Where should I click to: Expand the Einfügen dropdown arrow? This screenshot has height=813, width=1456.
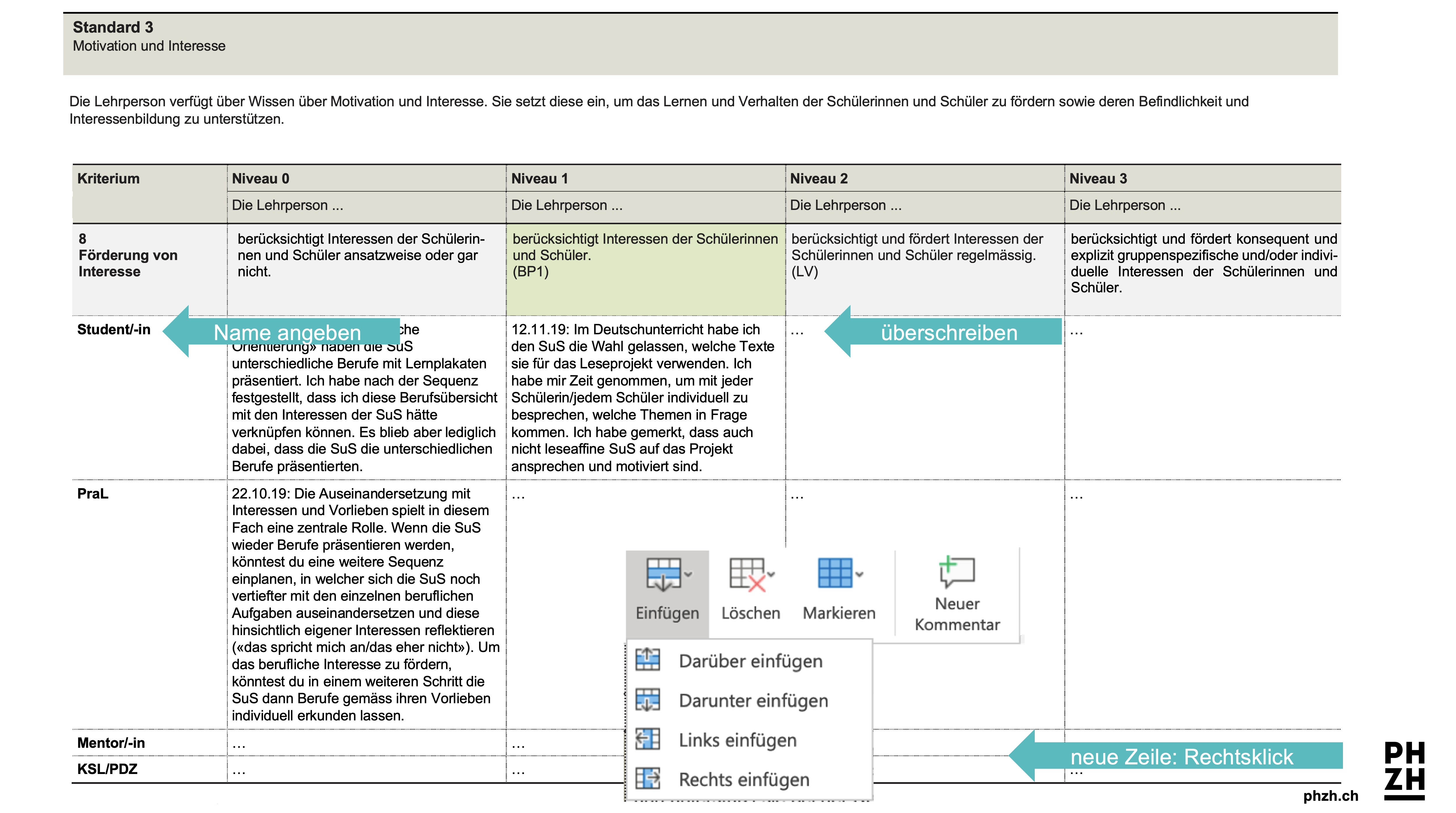(x=688, y=574)
